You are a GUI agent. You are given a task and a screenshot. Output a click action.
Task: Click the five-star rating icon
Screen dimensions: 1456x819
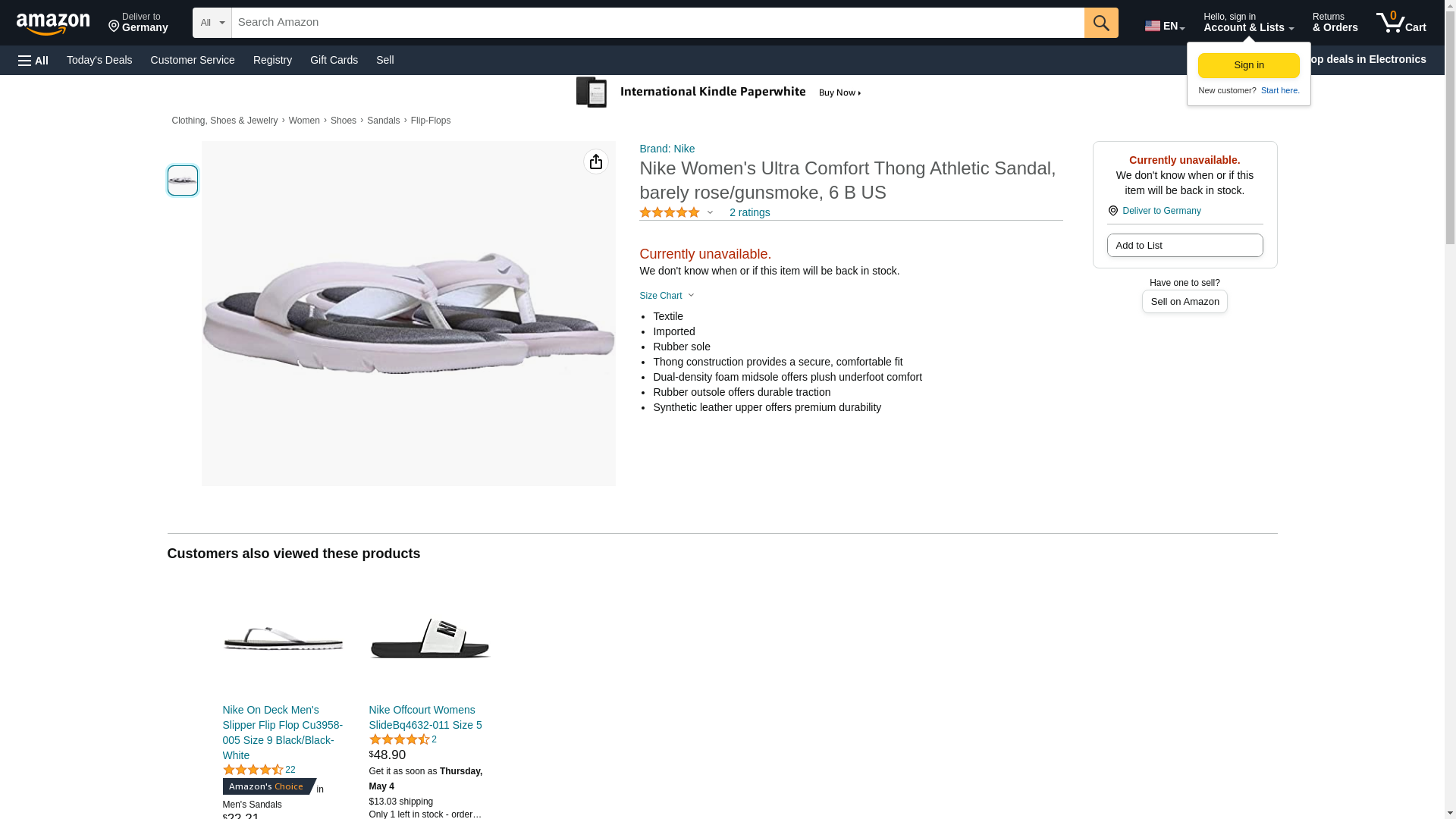click(x=670, y=213)
